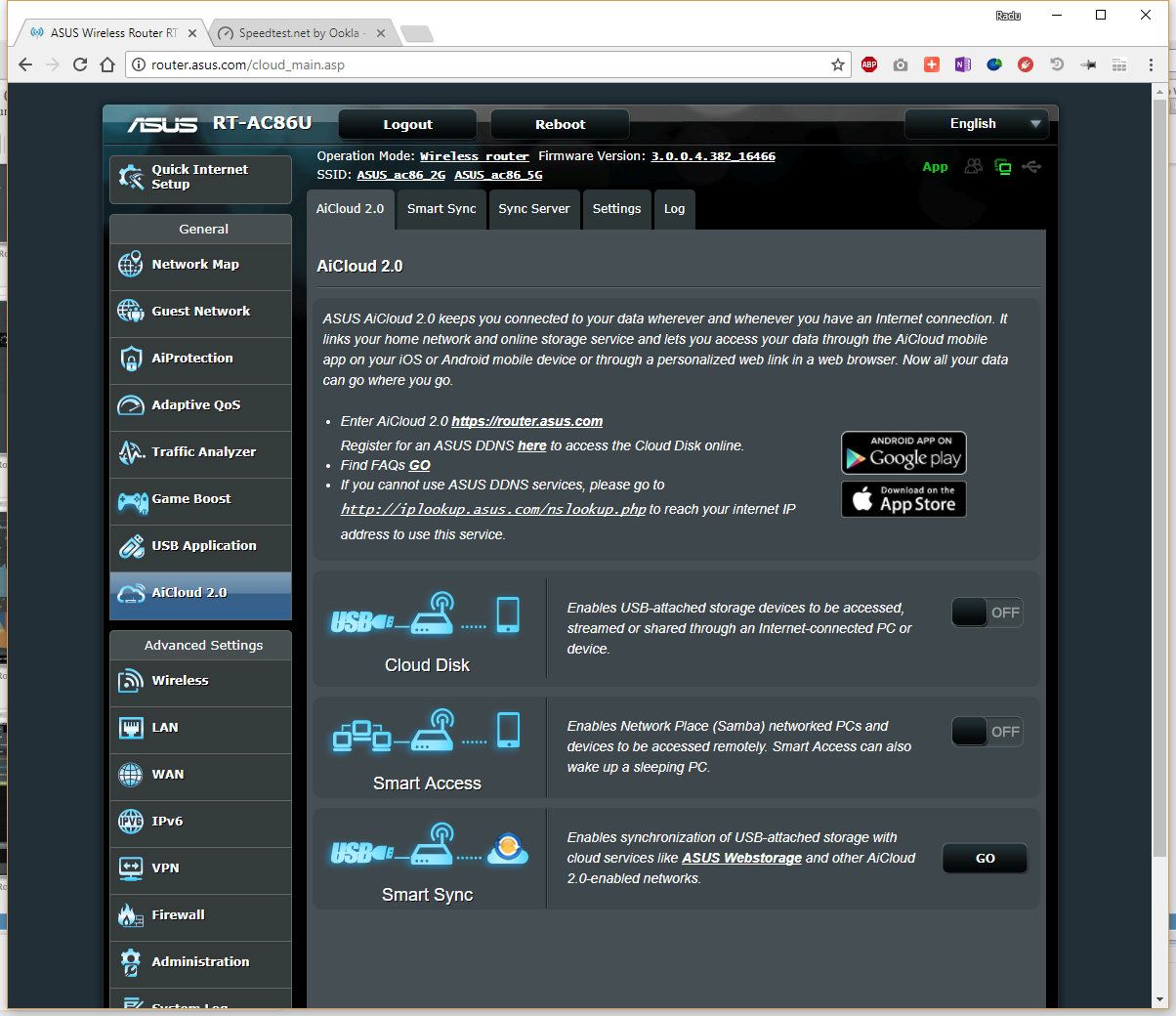
Task: Click the Wireless router operation mode link
Action: (x=475, y=156)
